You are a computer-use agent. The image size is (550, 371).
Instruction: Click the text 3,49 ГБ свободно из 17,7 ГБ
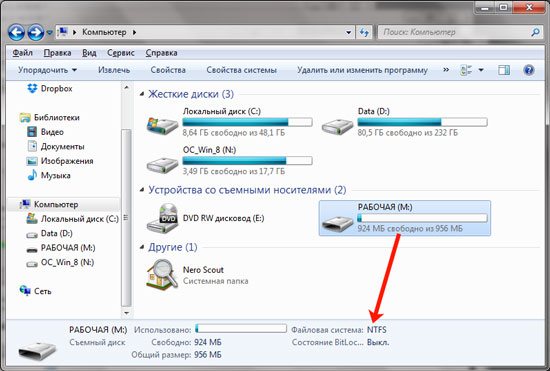(x=234, y=171)
